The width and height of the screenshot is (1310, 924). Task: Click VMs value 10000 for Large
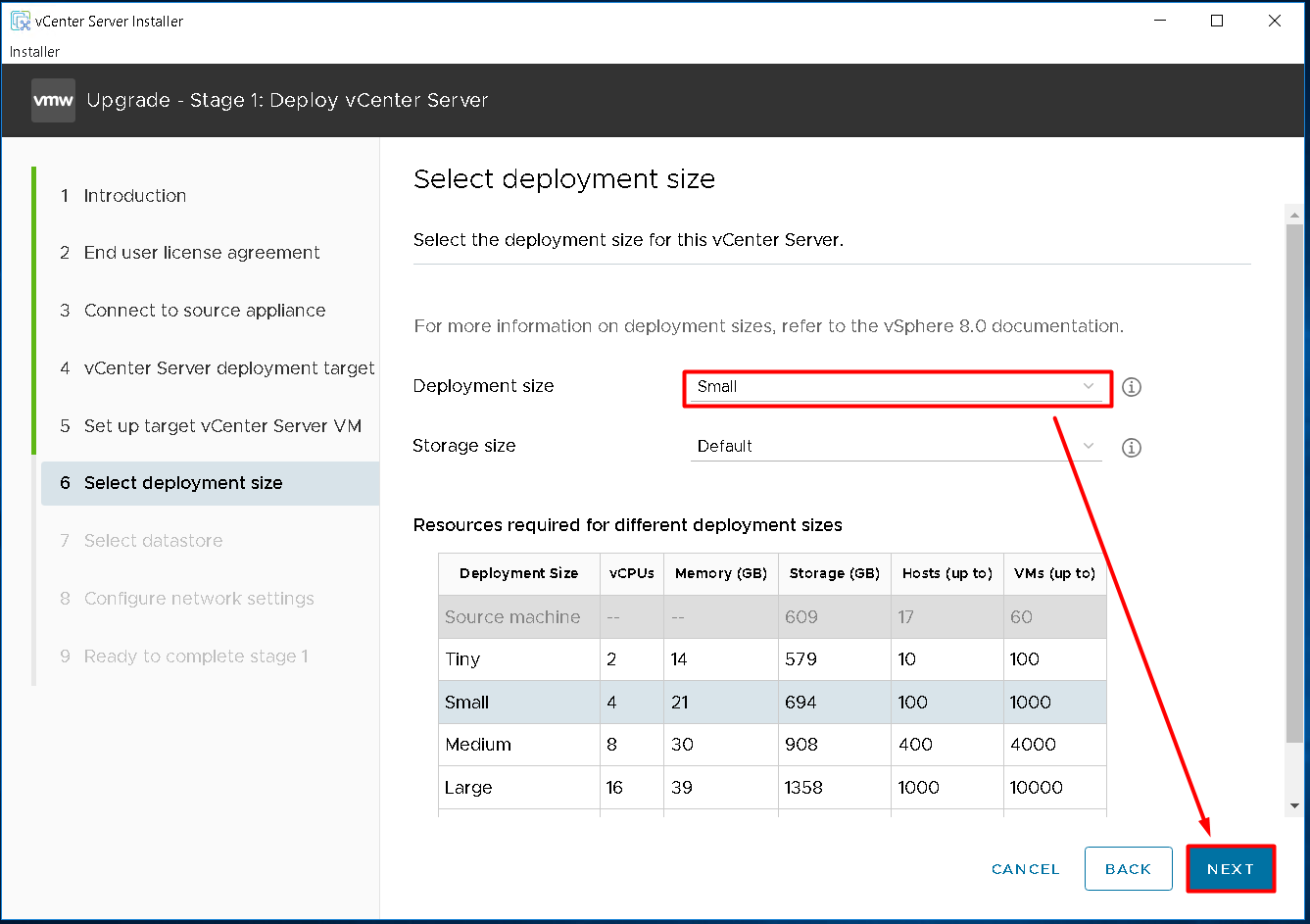[x=1037, y=788]
